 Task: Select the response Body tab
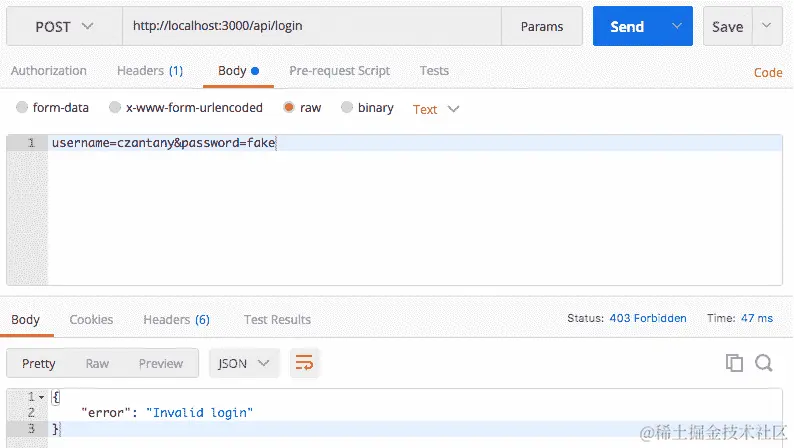click(x=25, y=319)
